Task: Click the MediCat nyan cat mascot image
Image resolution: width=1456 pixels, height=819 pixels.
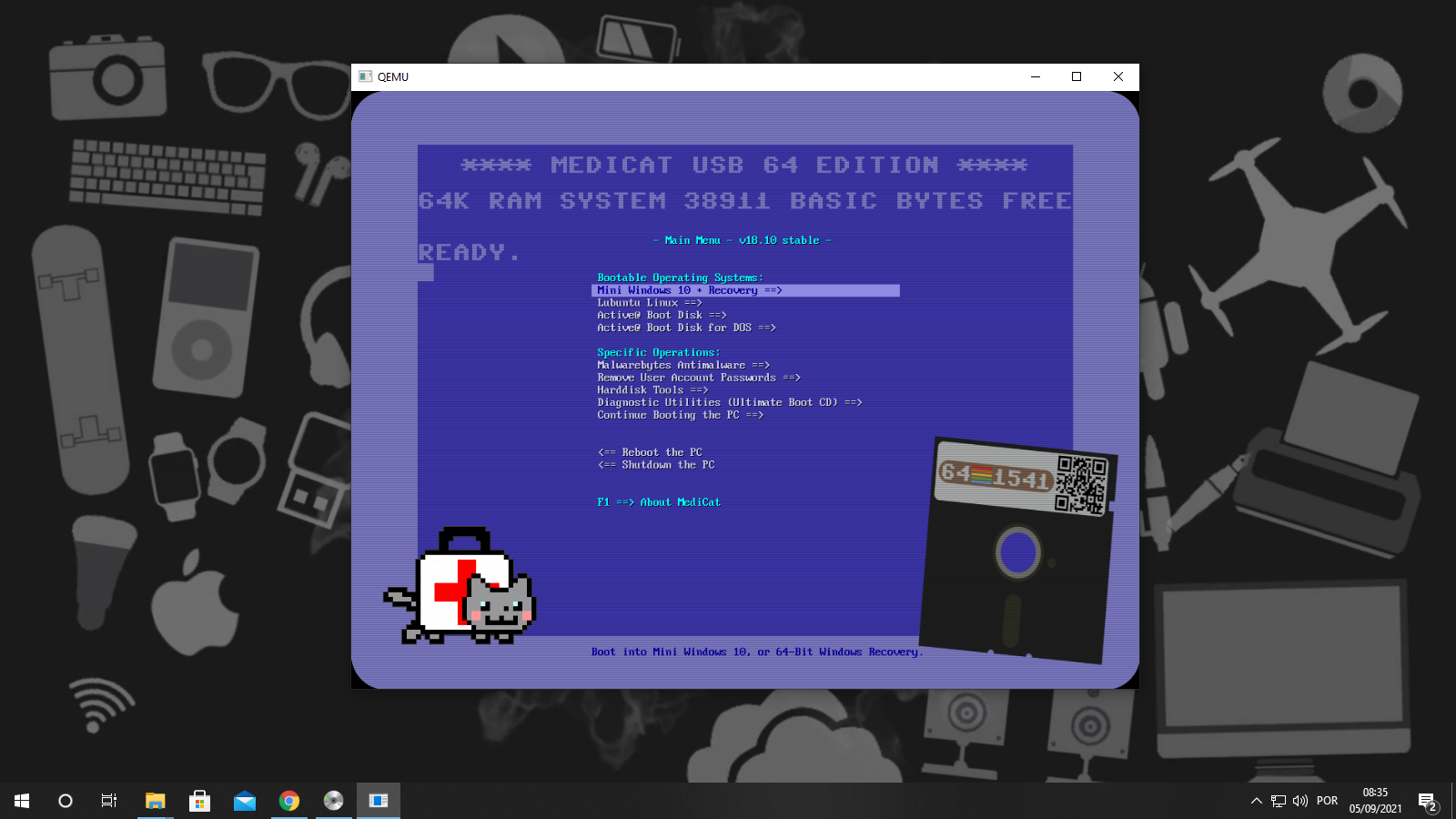Action: click(460, 586)
